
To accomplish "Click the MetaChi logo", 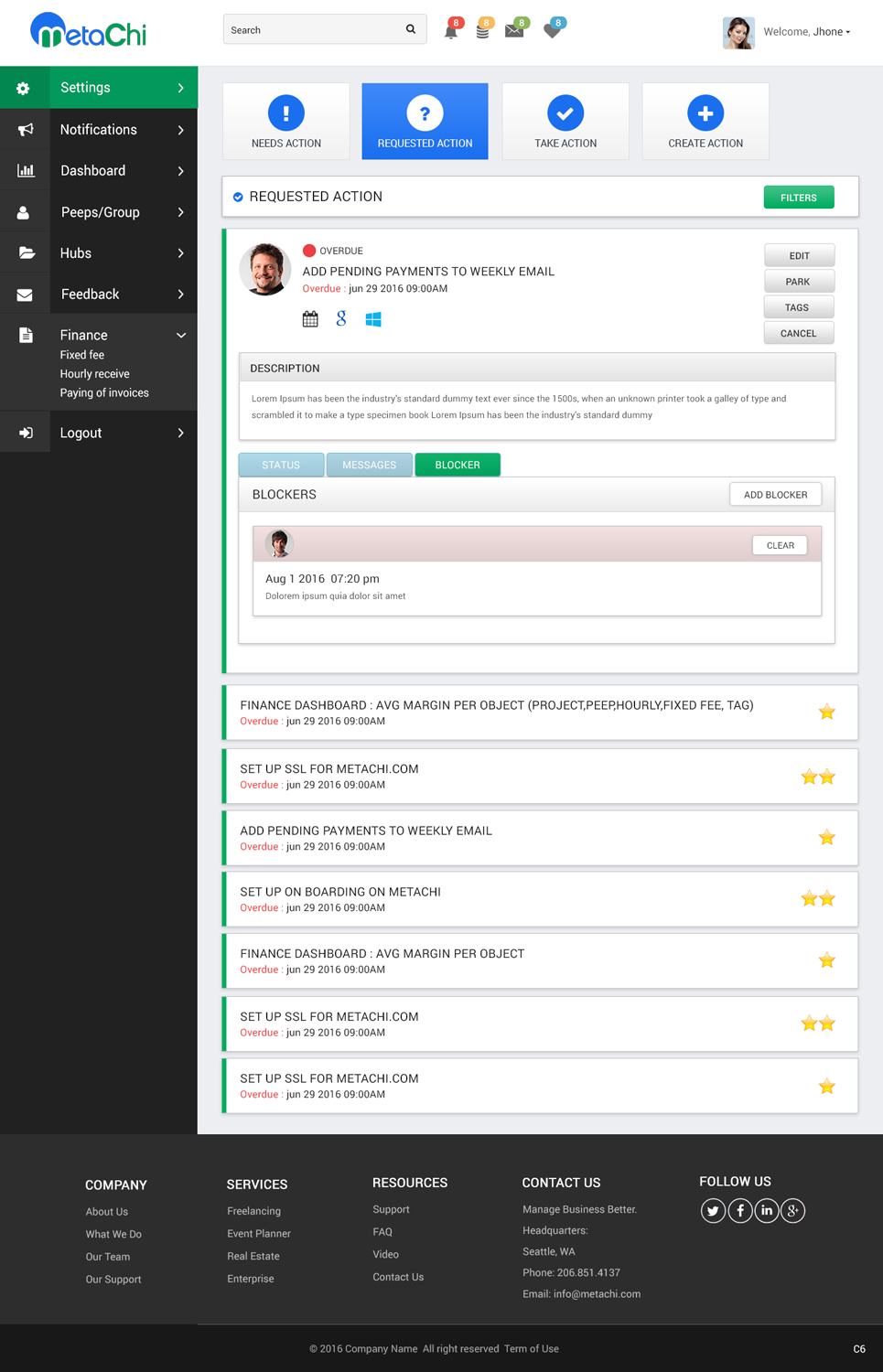I will (89, 31).
